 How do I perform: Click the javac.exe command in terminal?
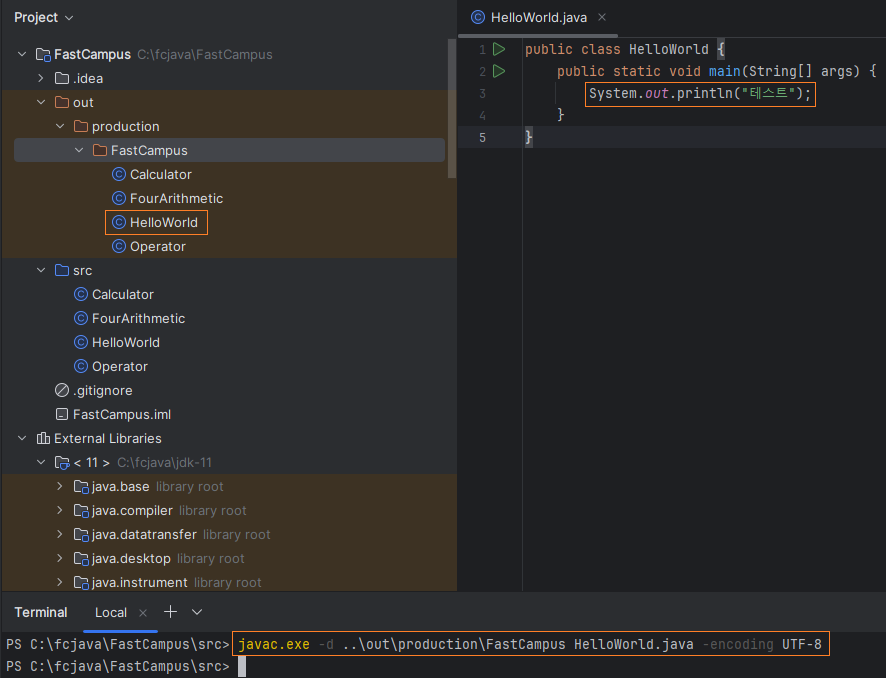273,644
